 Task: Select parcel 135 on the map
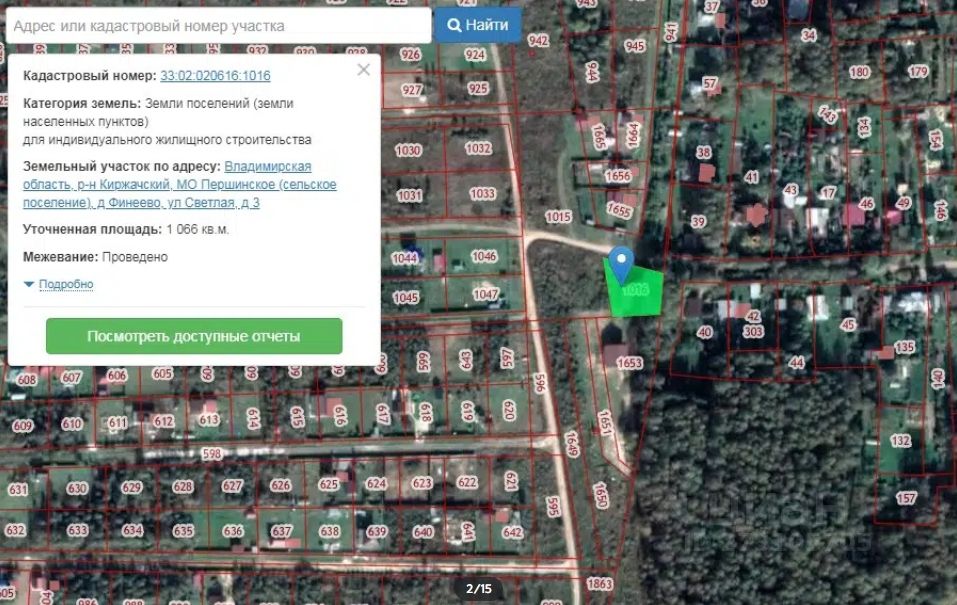904,347
